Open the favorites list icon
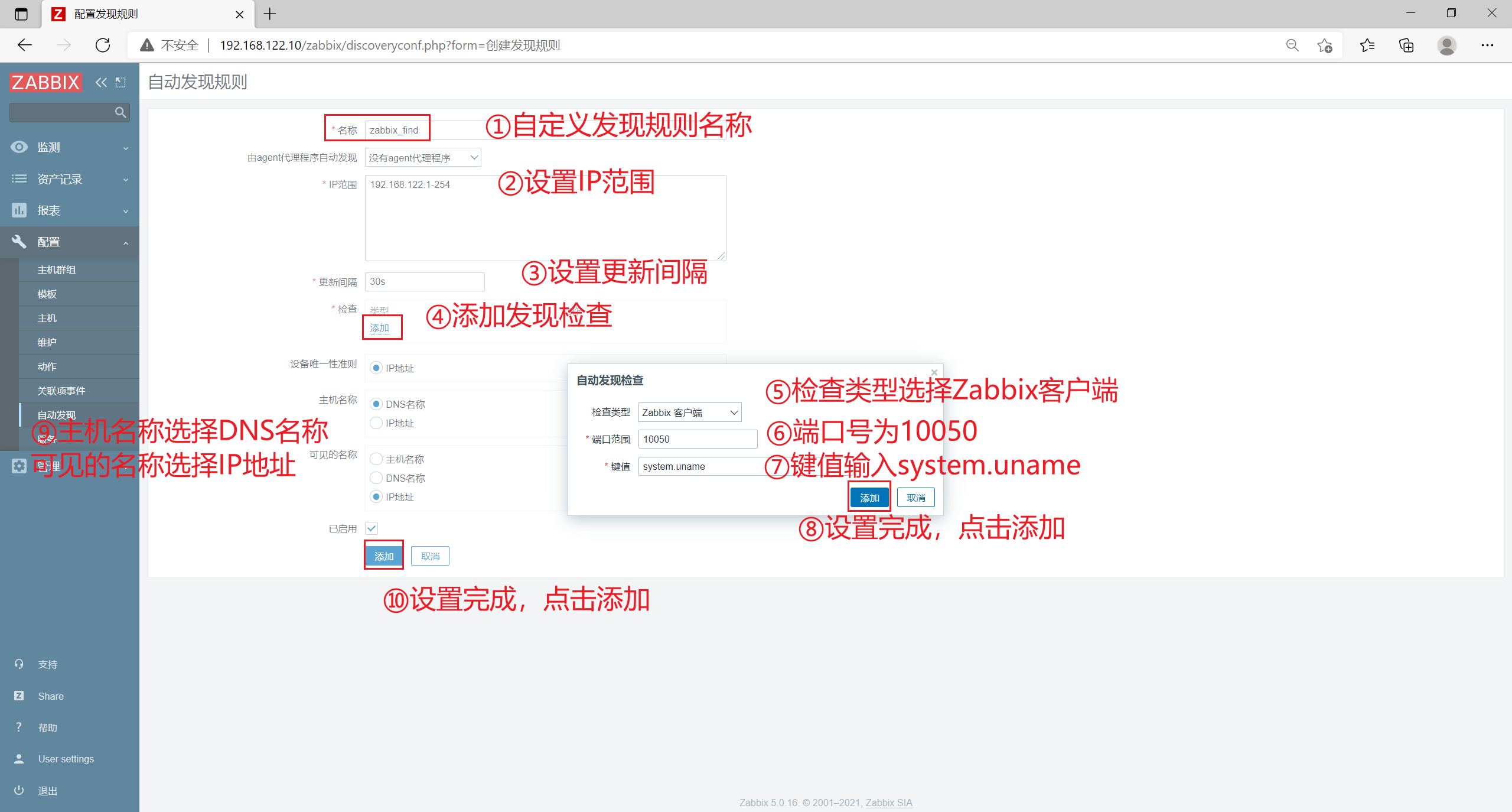This screenshot has width=1512, height=812. [1367, 45]
